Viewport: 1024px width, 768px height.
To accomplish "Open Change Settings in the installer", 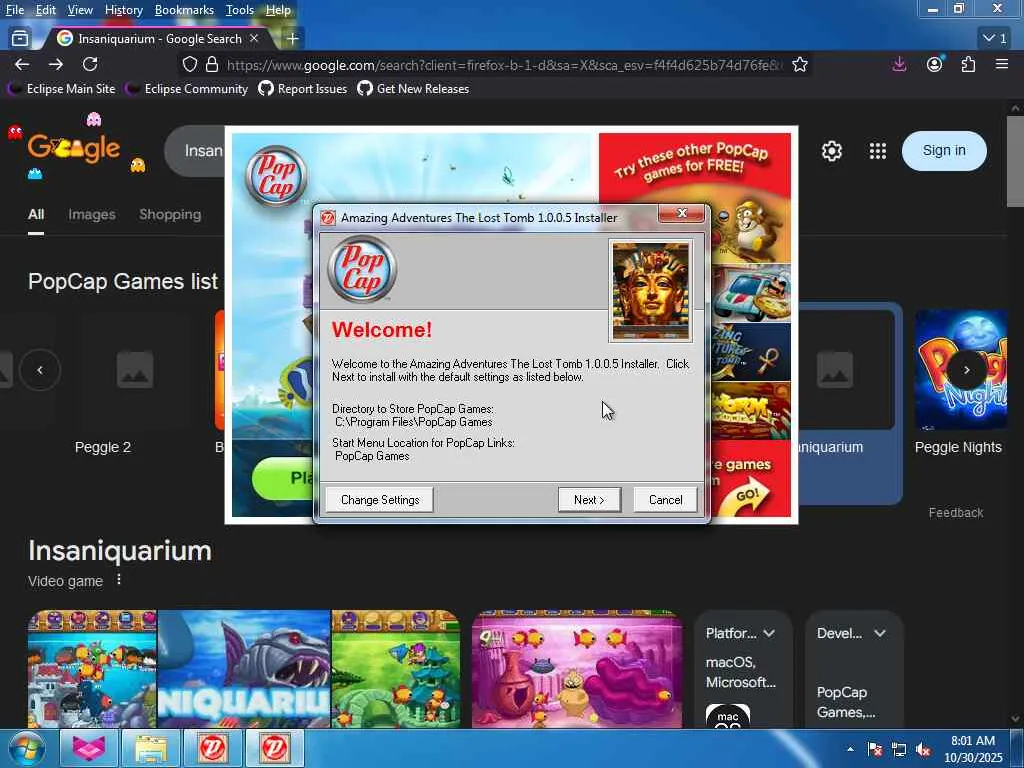I will pyautogui.click(x=379, y=500).
